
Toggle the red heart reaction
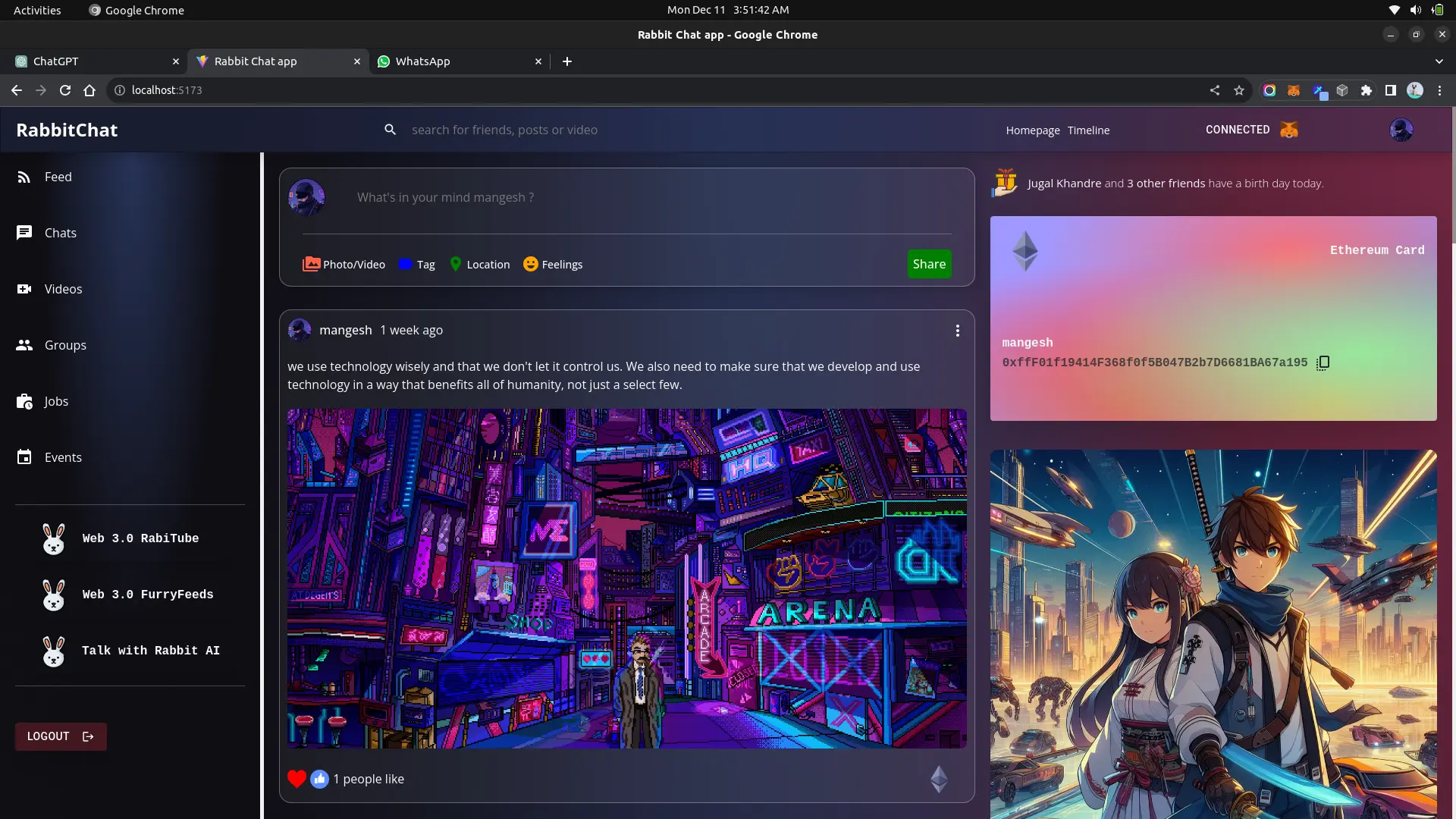(297, 779)
